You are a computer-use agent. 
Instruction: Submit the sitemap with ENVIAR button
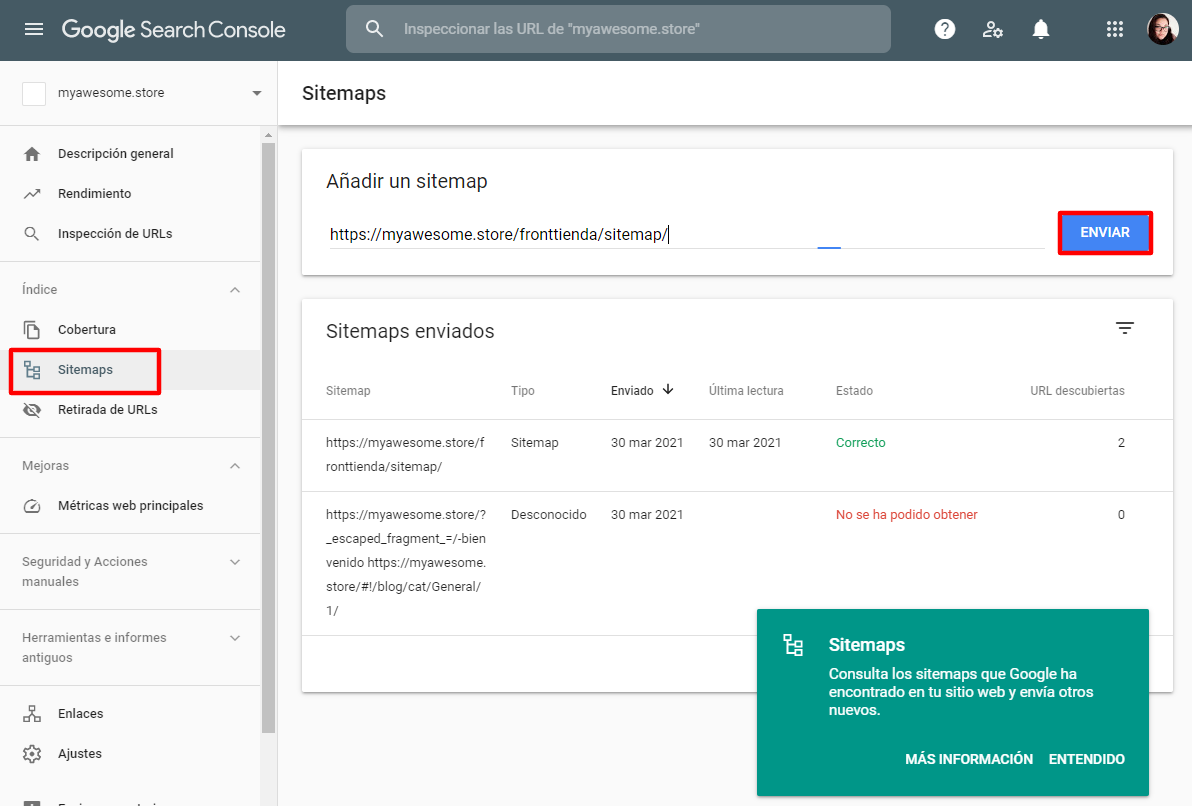1105,233
